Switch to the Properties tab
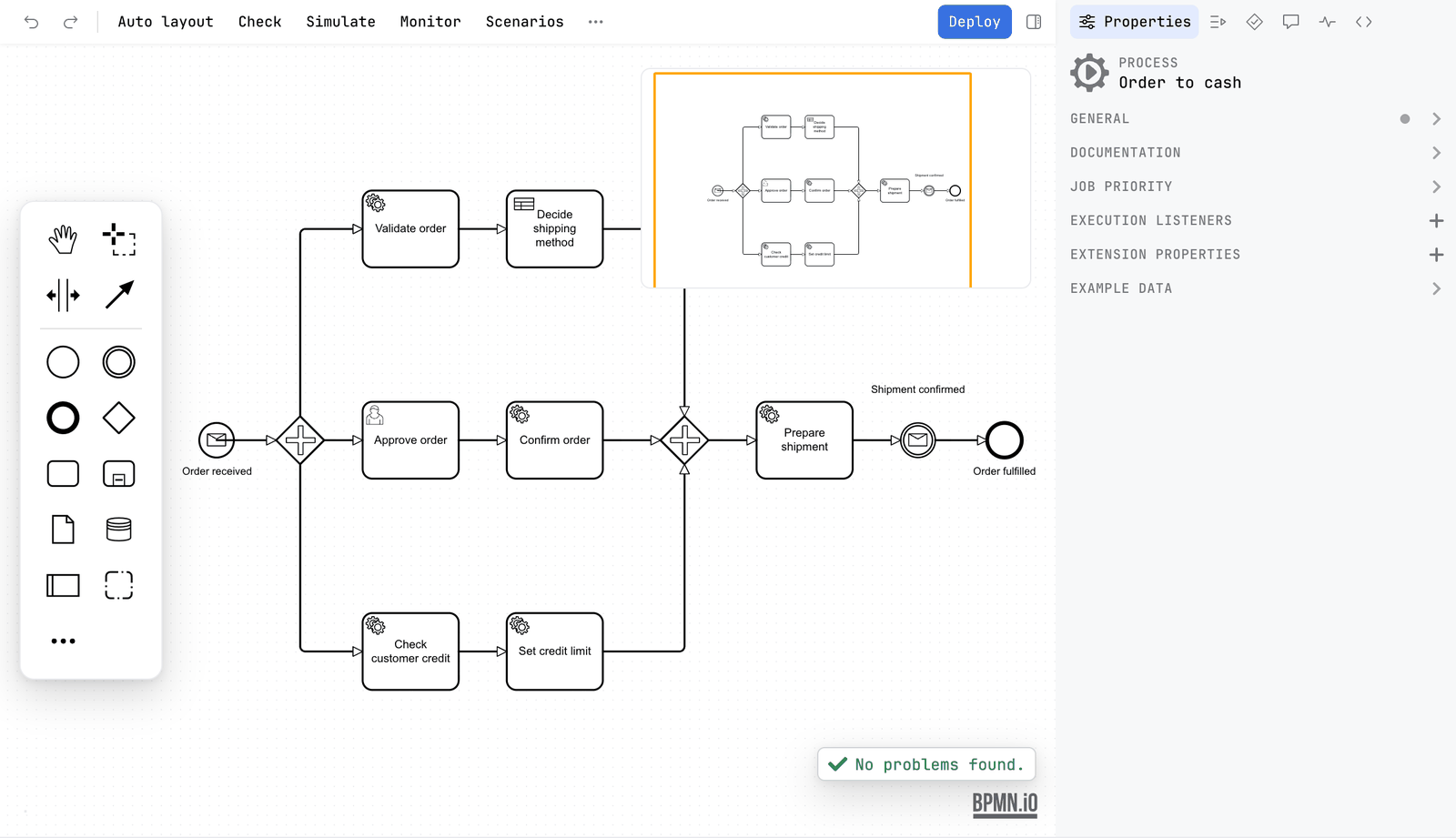This screenshot has height=838, width=1456. pos(1135,22)
